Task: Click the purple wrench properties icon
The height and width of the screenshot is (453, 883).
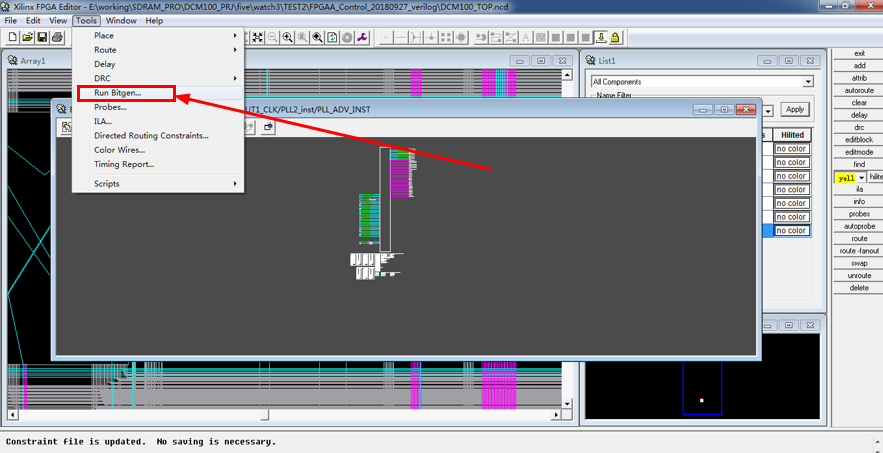Action: pos(362,38)
